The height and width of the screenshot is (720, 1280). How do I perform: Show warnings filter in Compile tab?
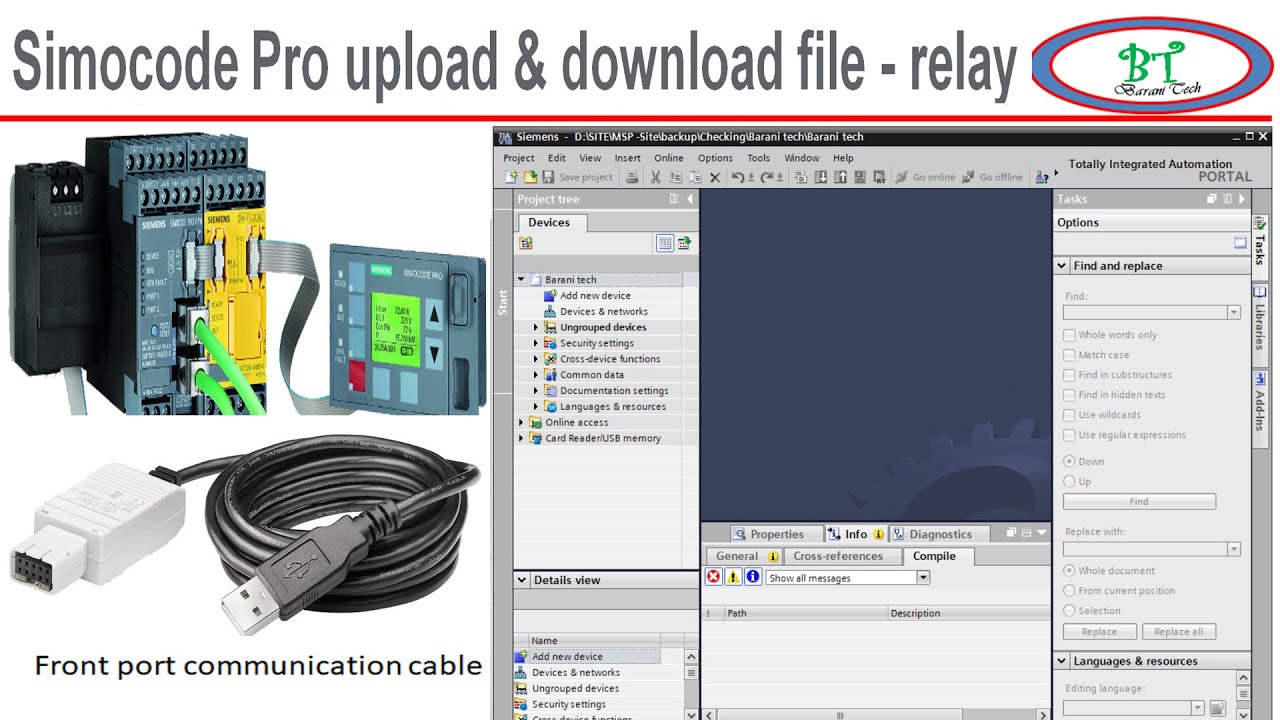[734, 577]
